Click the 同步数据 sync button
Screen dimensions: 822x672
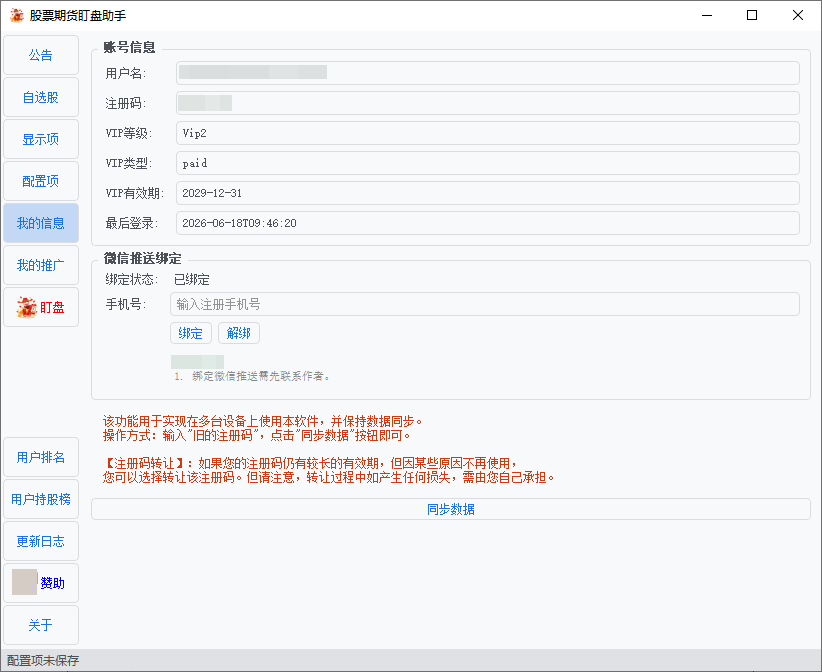451,509
